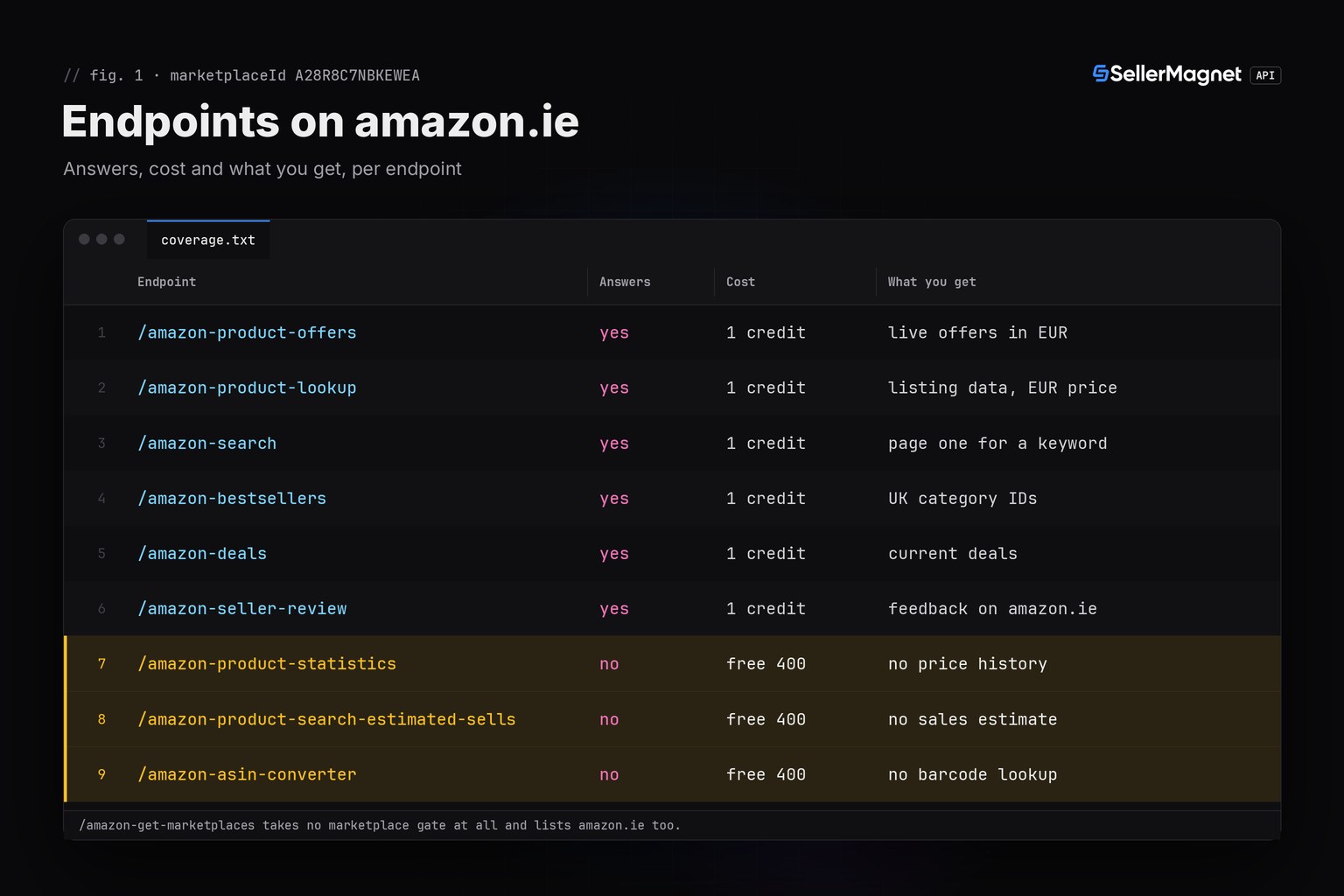Click "page one for a keyword" cell
1344x896 pixels.
click(997, 444)
